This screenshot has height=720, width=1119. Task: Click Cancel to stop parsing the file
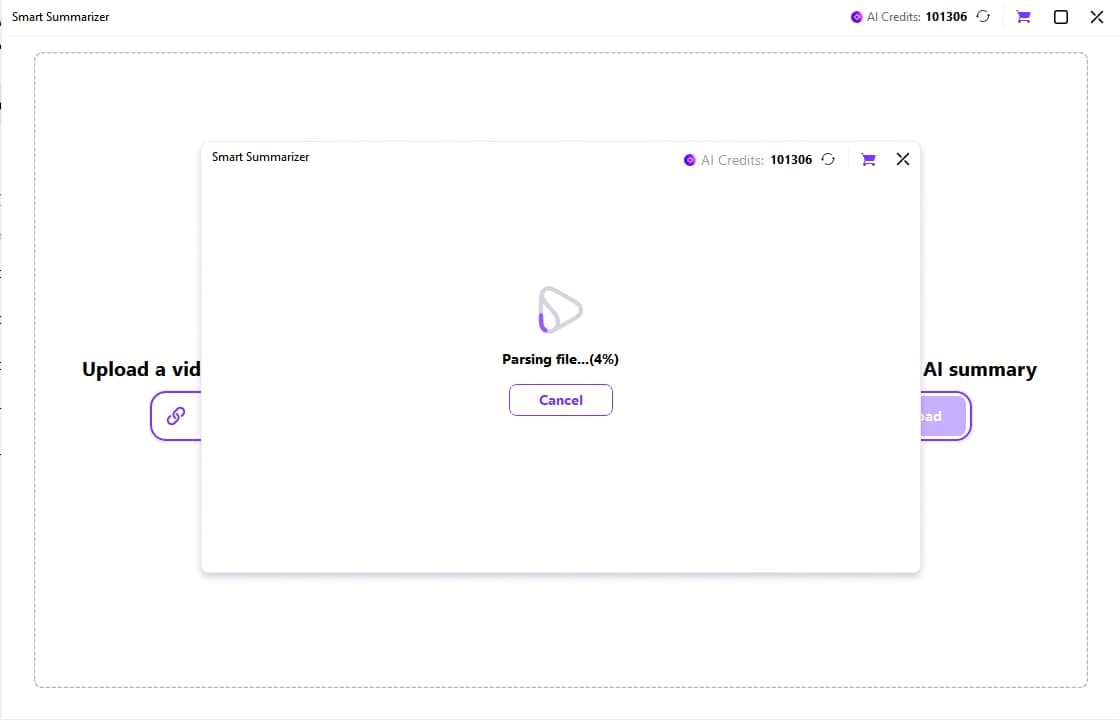coord(560,400)
